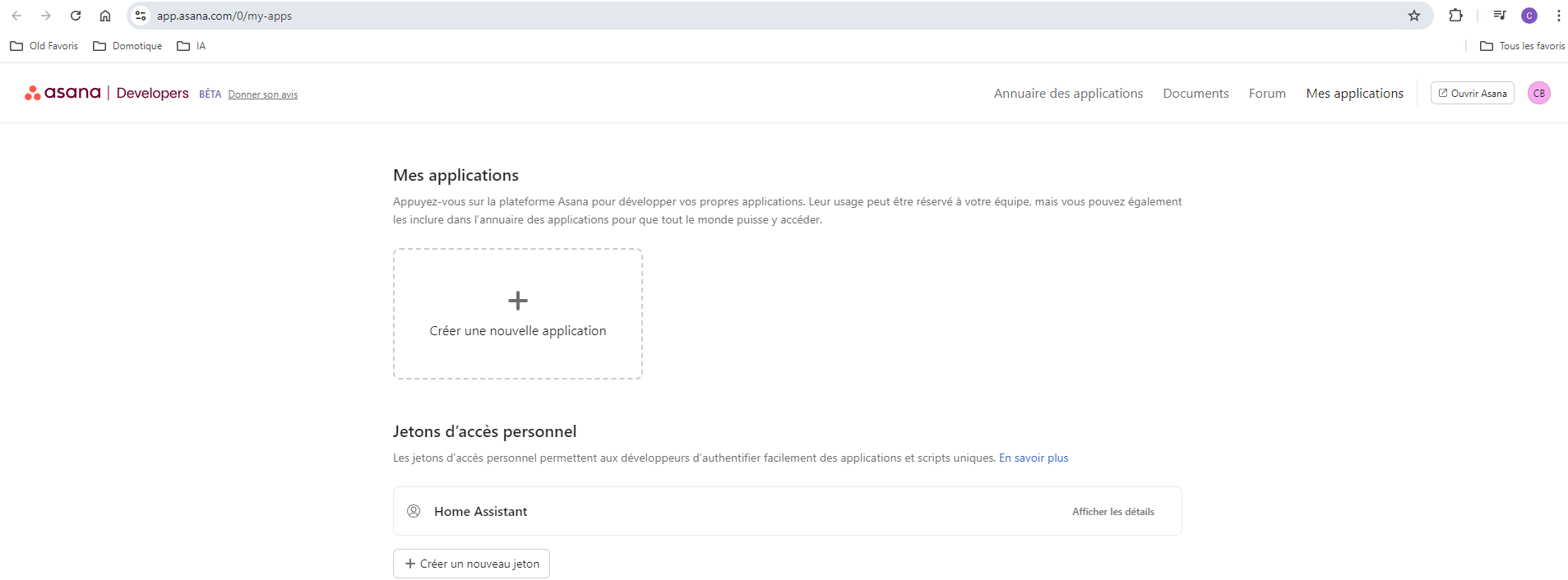Click Afficher les détails for Home Assistant
This screenshot has height=580, width=1568.
click(x=1112, y=512)
